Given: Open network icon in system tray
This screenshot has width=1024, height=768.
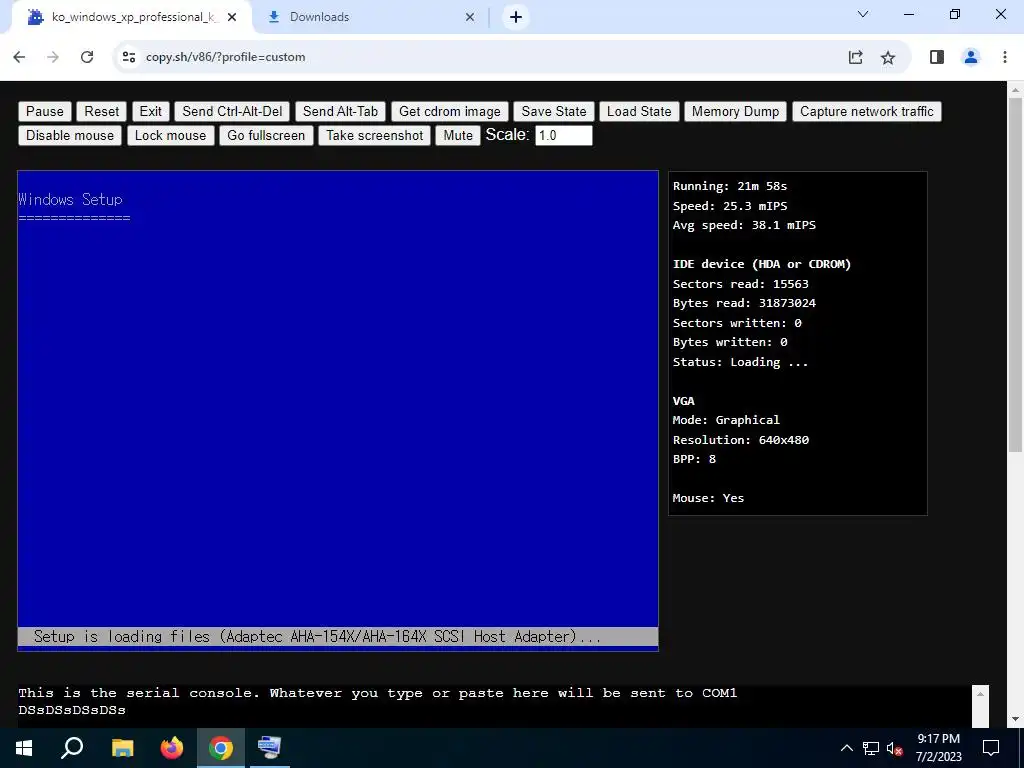Looking at the screenshot, I should click(x=871, y=748).
